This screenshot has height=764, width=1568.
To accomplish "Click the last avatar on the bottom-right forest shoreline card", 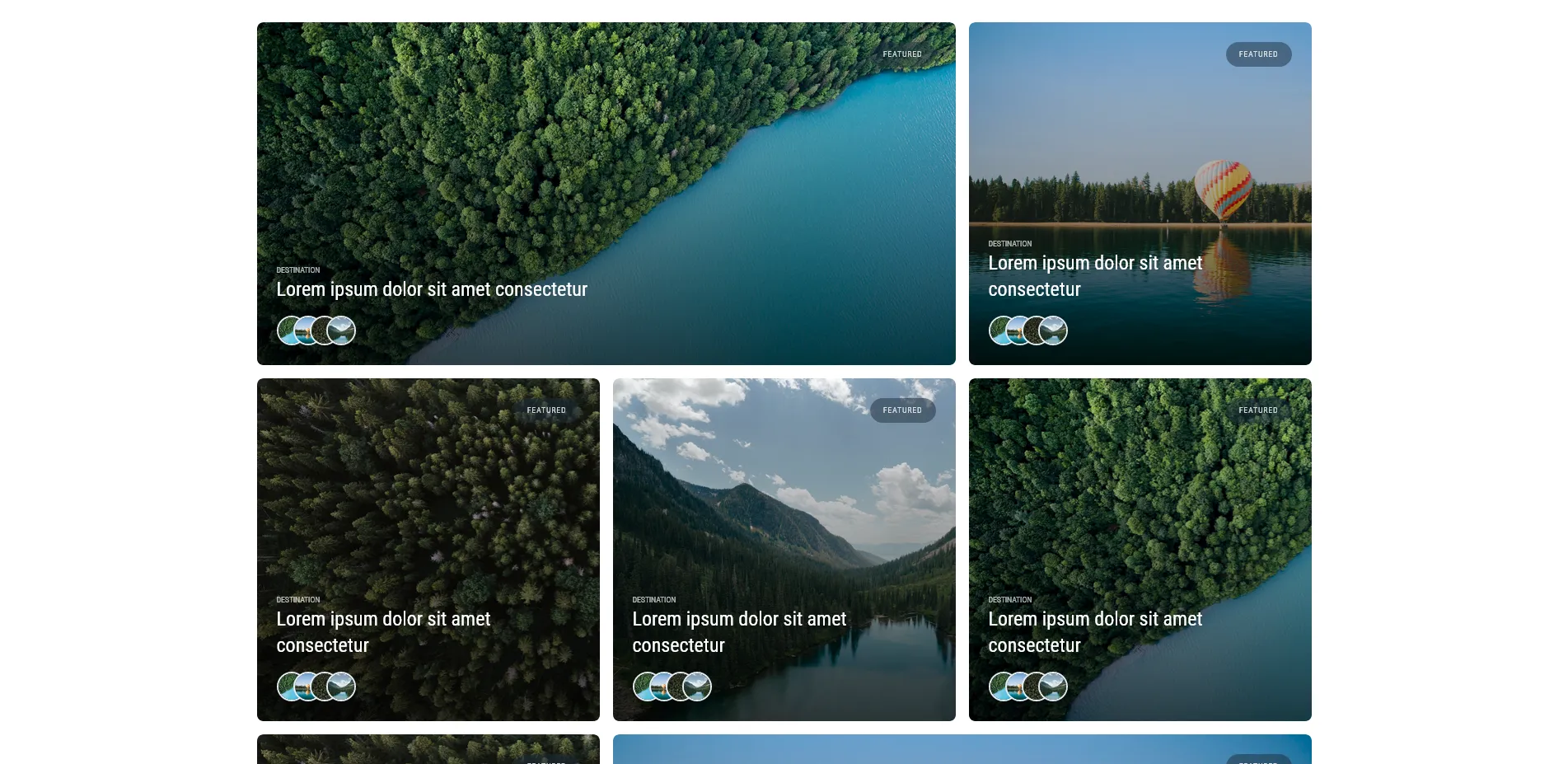I will click(1053, 687).
